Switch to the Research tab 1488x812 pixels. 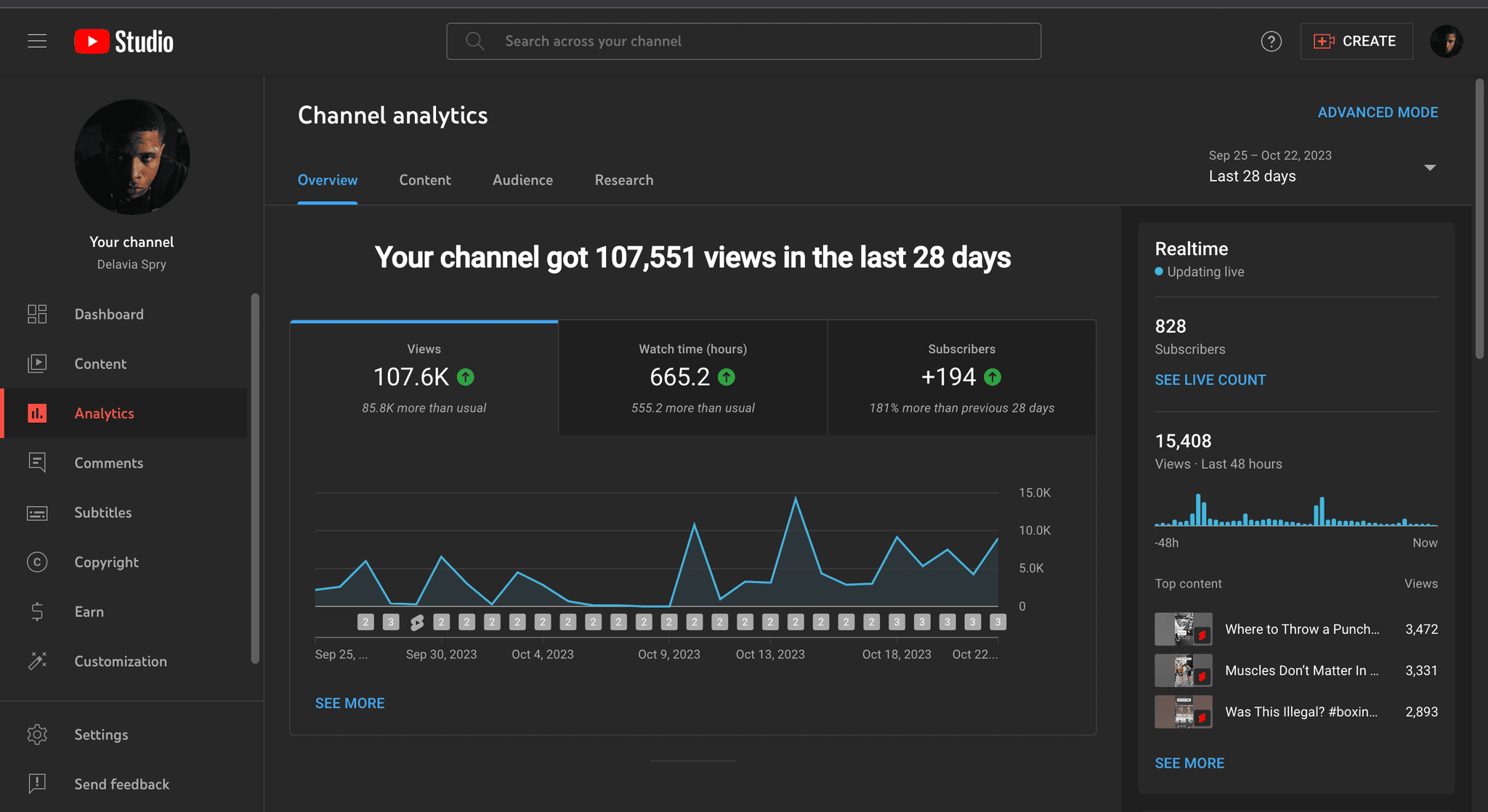[x=623, y=180]
